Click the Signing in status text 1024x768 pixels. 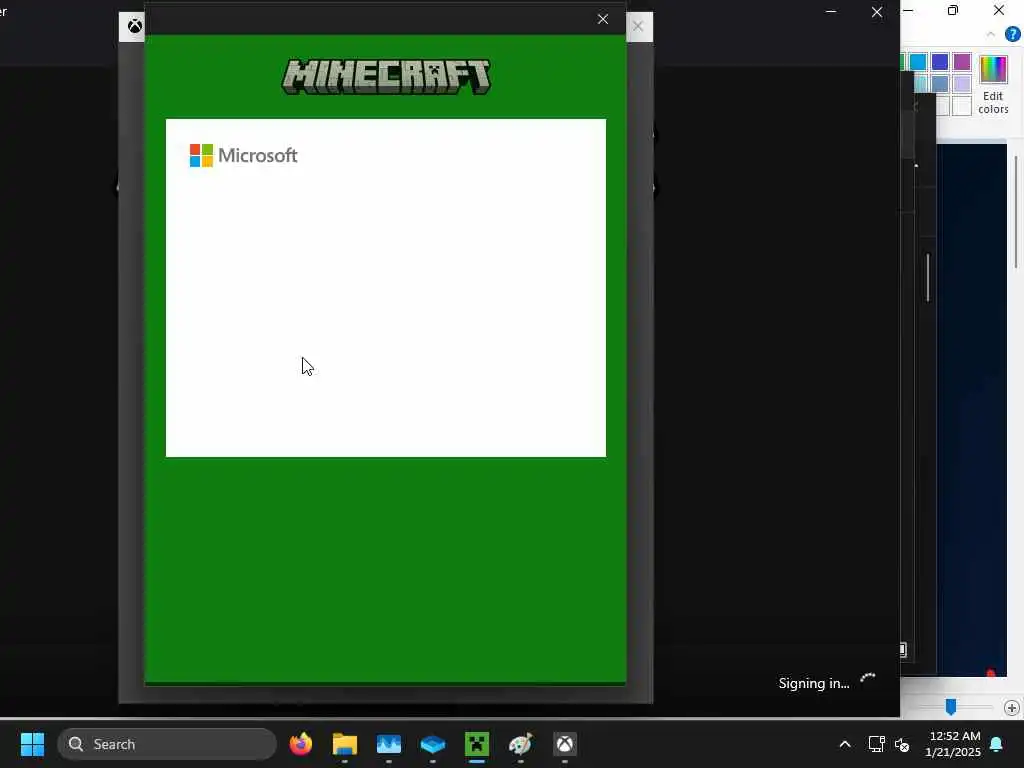(814, 683)
